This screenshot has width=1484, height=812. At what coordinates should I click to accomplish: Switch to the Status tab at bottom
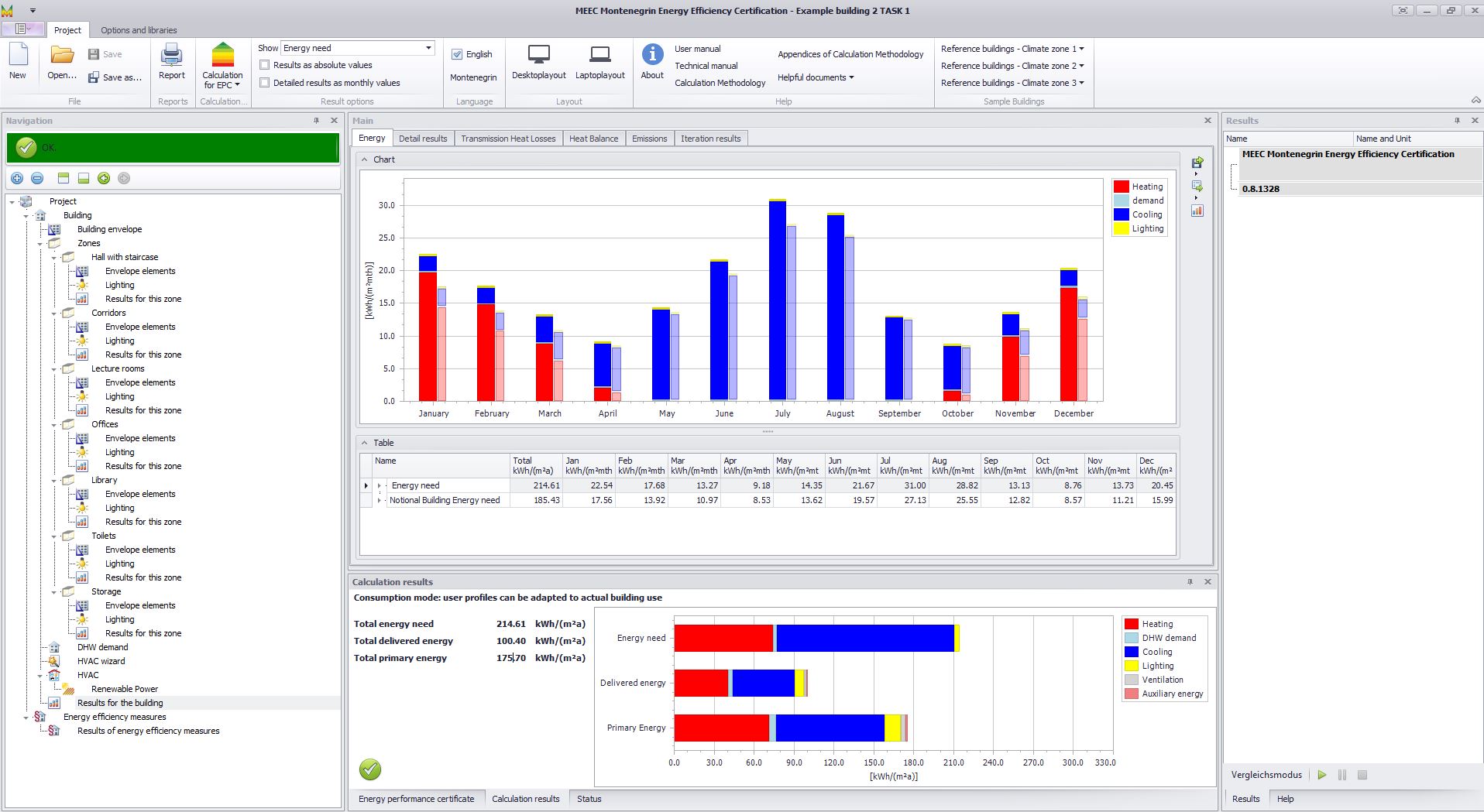click(589, 799)
